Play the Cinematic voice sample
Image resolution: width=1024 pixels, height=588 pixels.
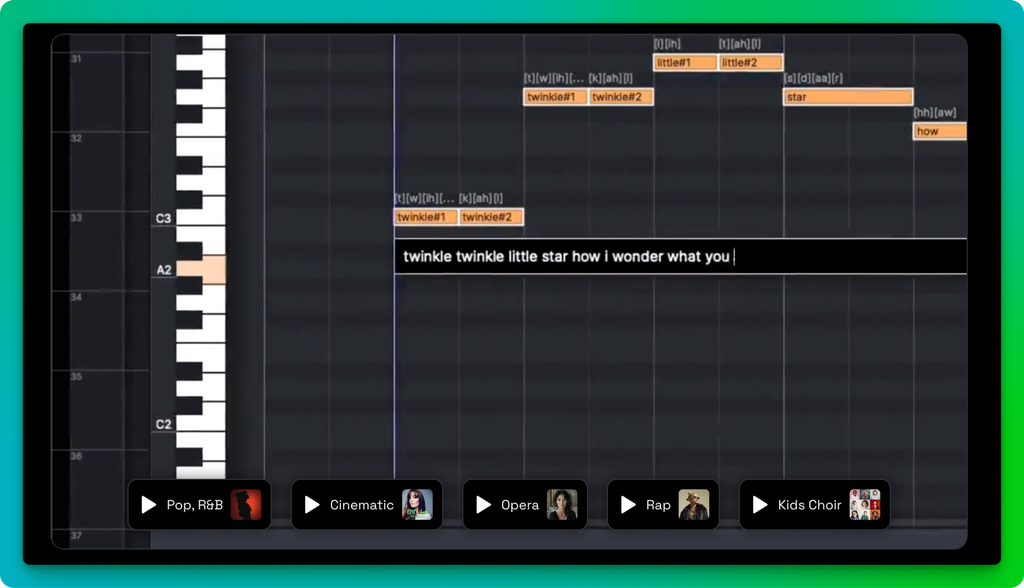(x=312, y=505)
